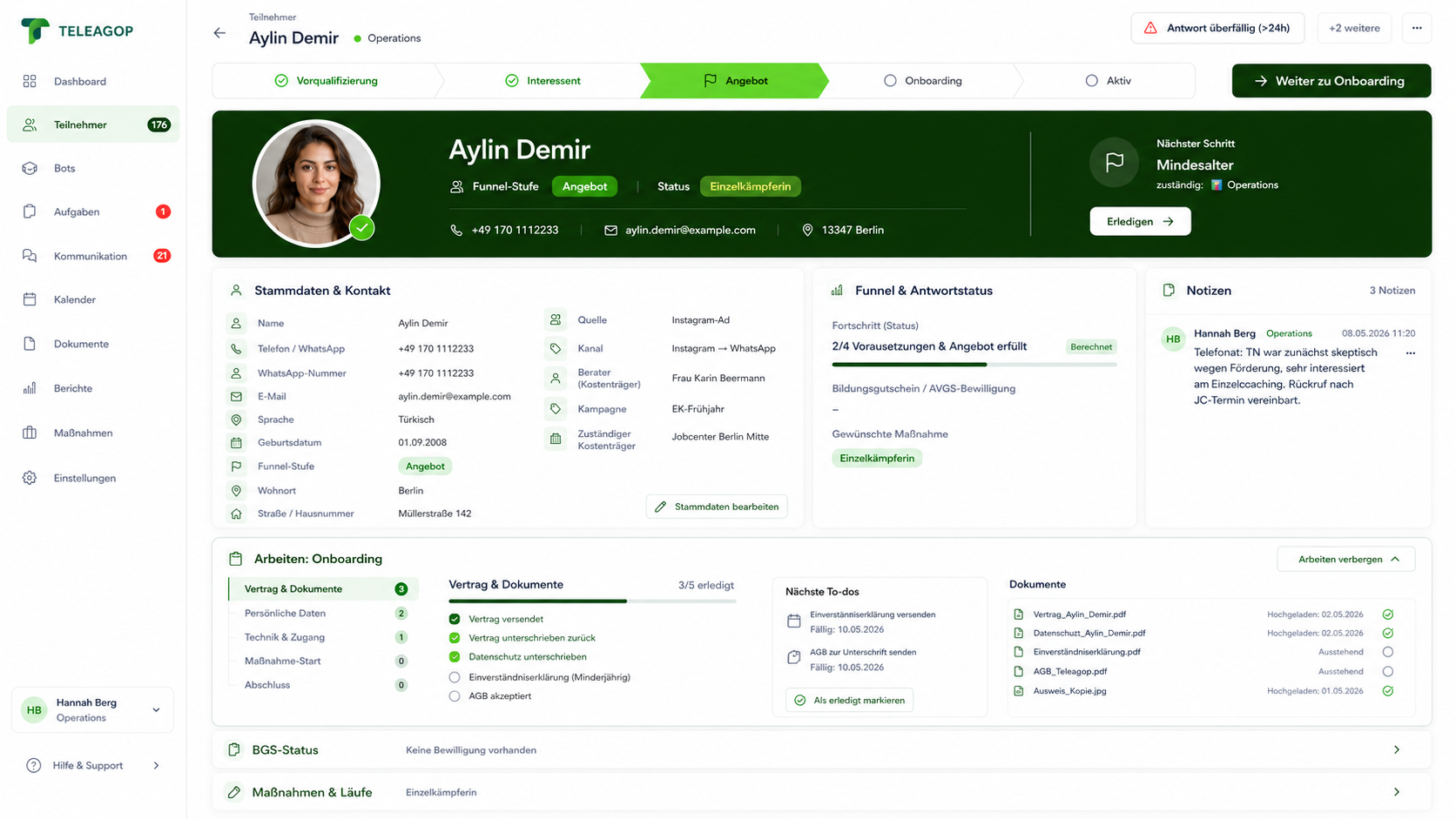Toggle status circle for AGB_Teleagop.pdf document

(x=1388, y=671)
